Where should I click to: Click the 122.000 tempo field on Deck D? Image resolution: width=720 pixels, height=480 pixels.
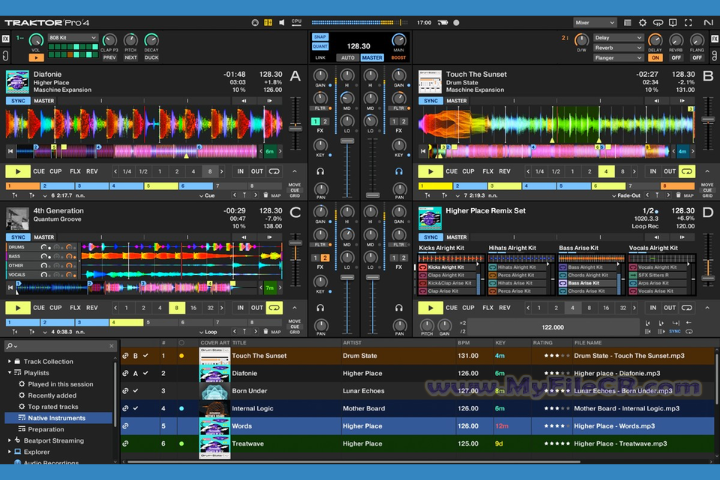[552, 328]
